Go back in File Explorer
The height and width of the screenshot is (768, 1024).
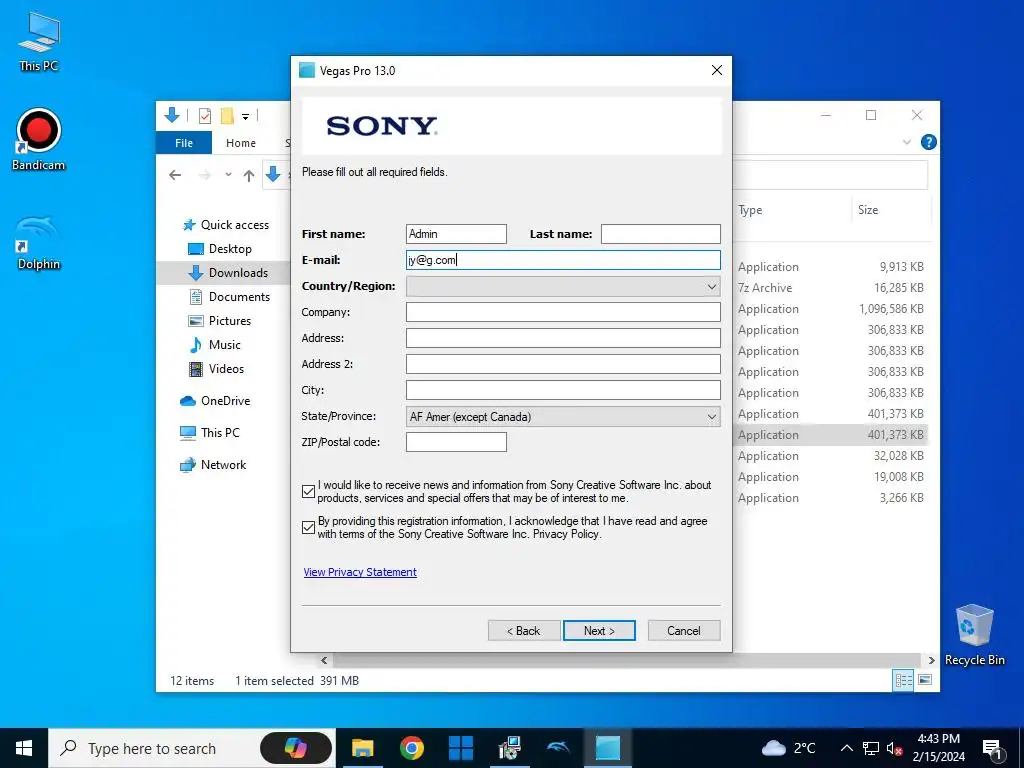pos(174,175)
